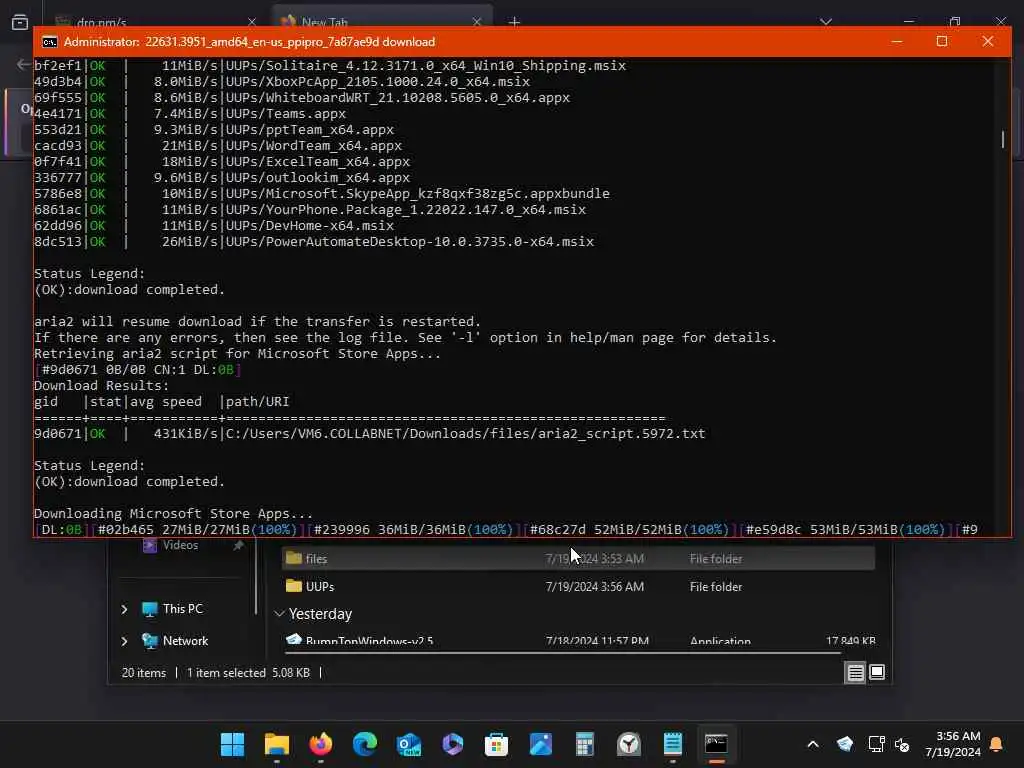Click the command prompt vertical scrollbar thumb

tap(1002, 139)
